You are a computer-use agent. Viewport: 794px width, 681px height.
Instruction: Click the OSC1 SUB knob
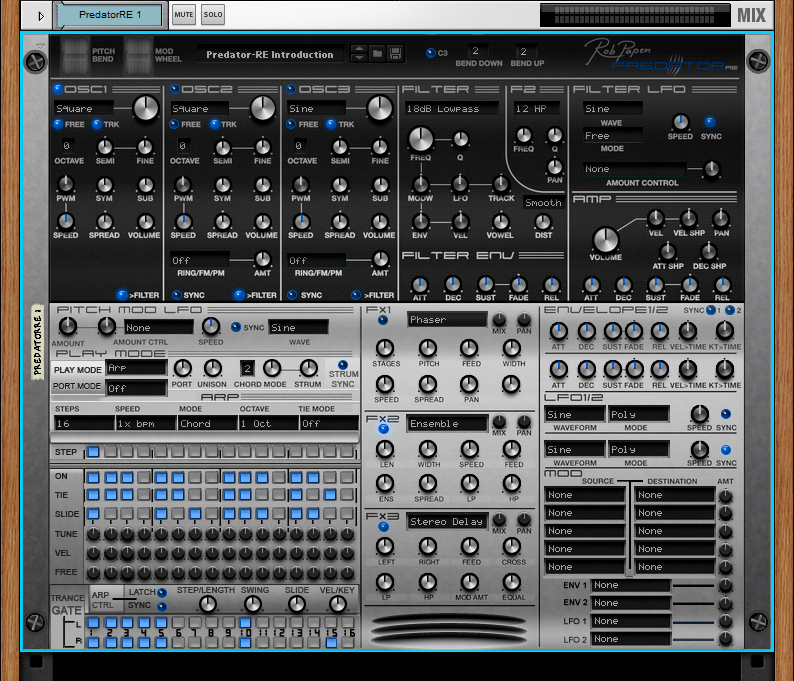pyautogui.click(x=145, y=185)
